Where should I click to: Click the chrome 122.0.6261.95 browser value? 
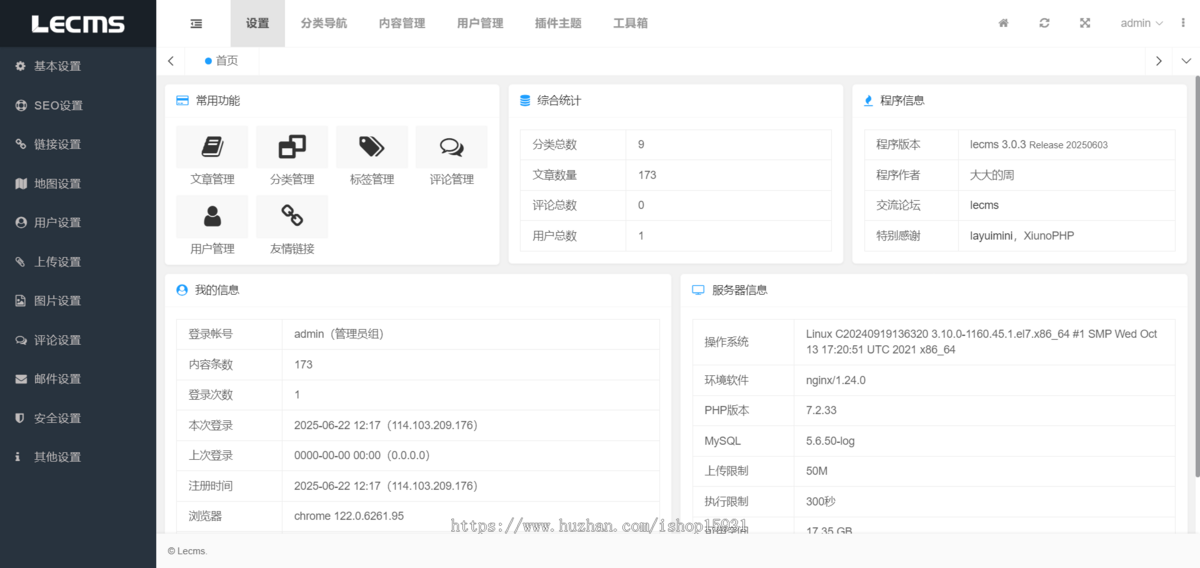click(x=349, y=516)
